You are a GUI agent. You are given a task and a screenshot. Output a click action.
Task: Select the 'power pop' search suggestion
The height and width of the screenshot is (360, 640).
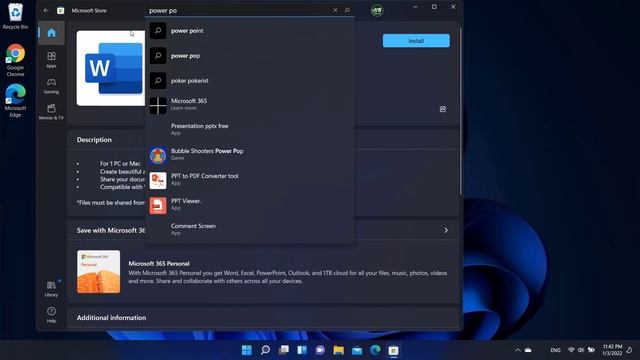tap(249, 56)
